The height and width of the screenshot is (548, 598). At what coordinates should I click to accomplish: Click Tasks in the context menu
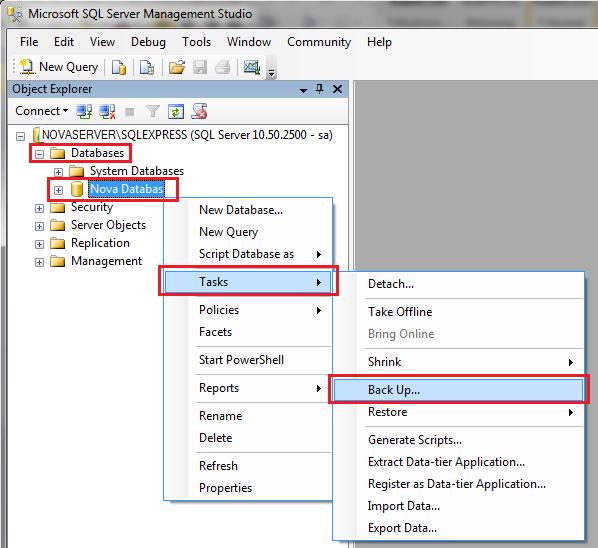(x=248, y=282)
